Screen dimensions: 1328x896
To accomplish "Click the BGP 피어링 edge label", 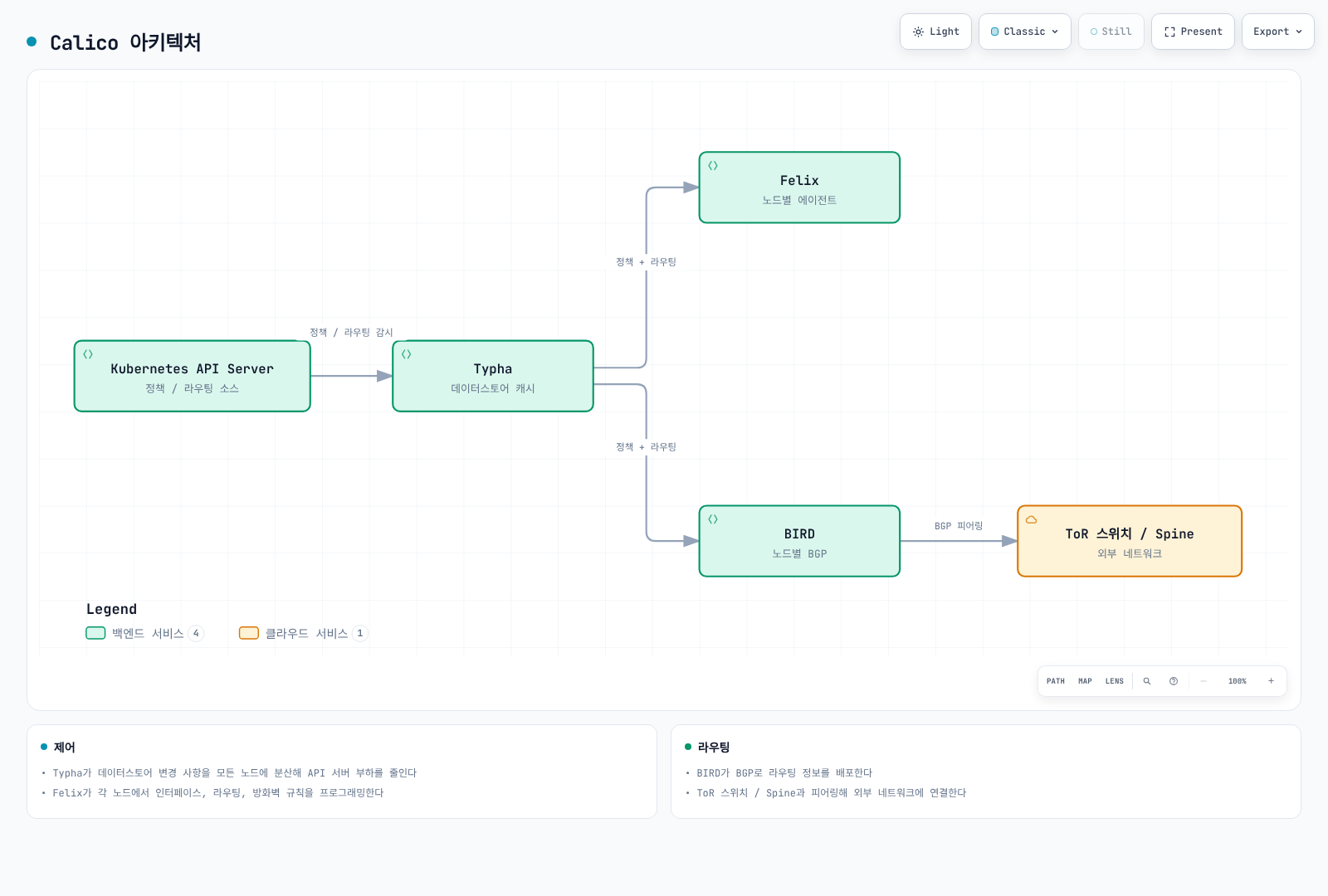I will pos(959,526).
